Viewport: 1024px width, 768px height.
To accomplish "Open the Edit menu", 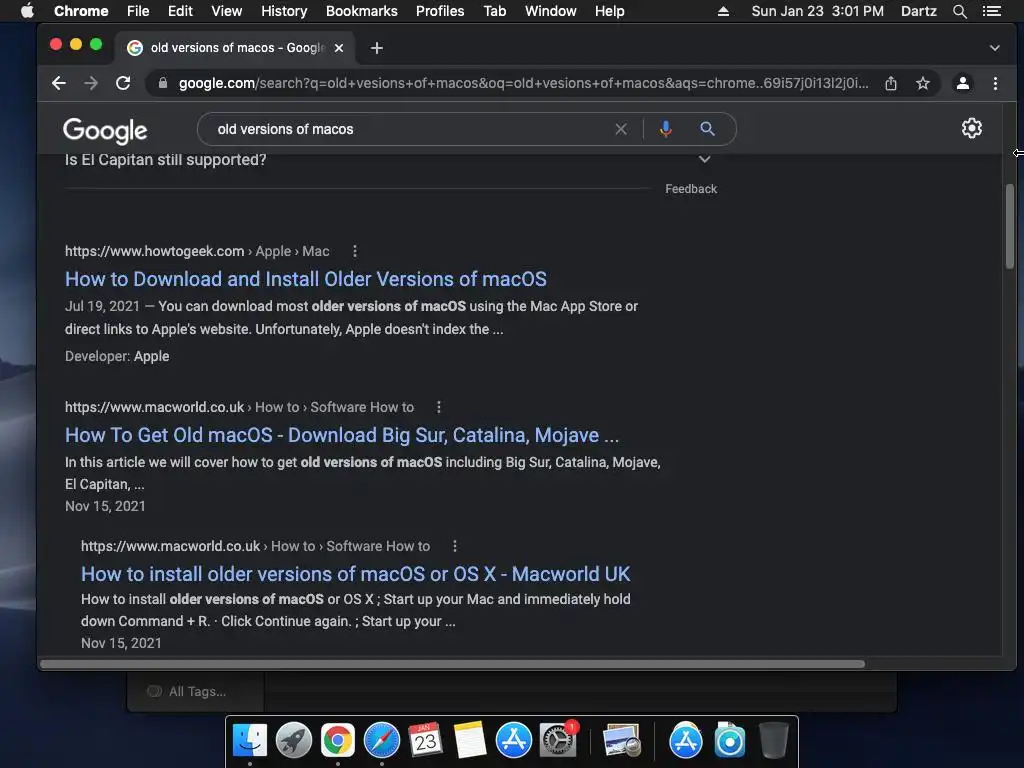I will (180, 11).
